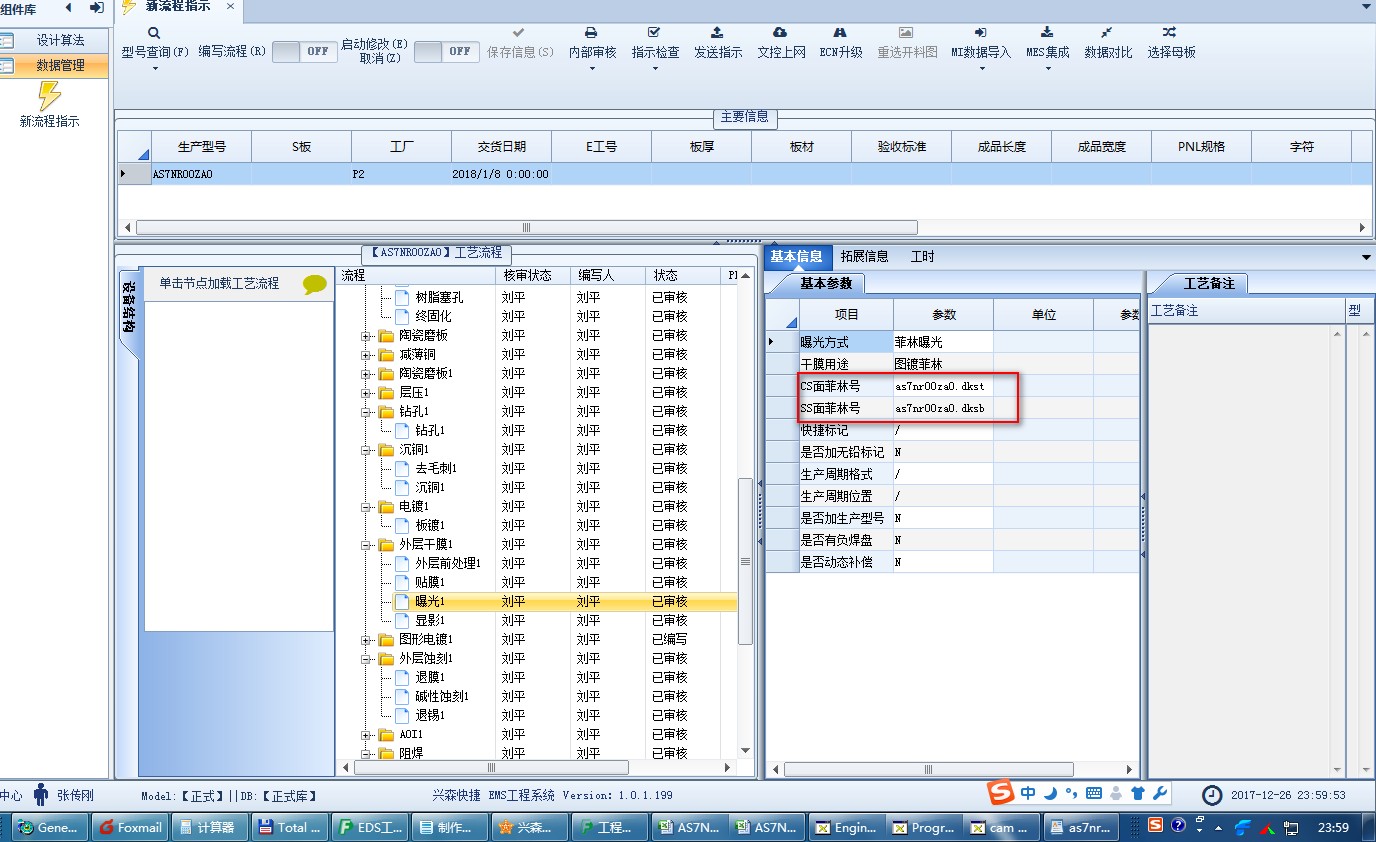1376x842 pixels.
Task: Select the 贴膜1 tree item
Action: (429, 583)
